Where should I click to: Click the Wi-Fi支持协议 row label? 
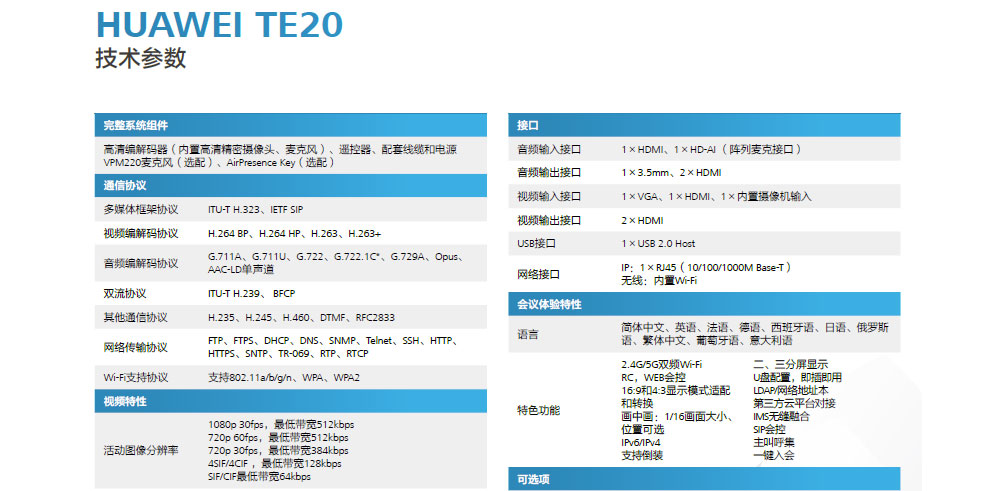click(x=136, y=377)
